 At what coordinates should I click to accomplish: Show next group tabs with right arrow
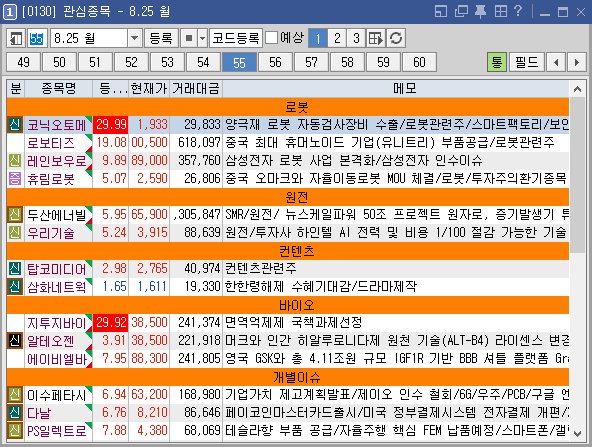pos(577,62)
